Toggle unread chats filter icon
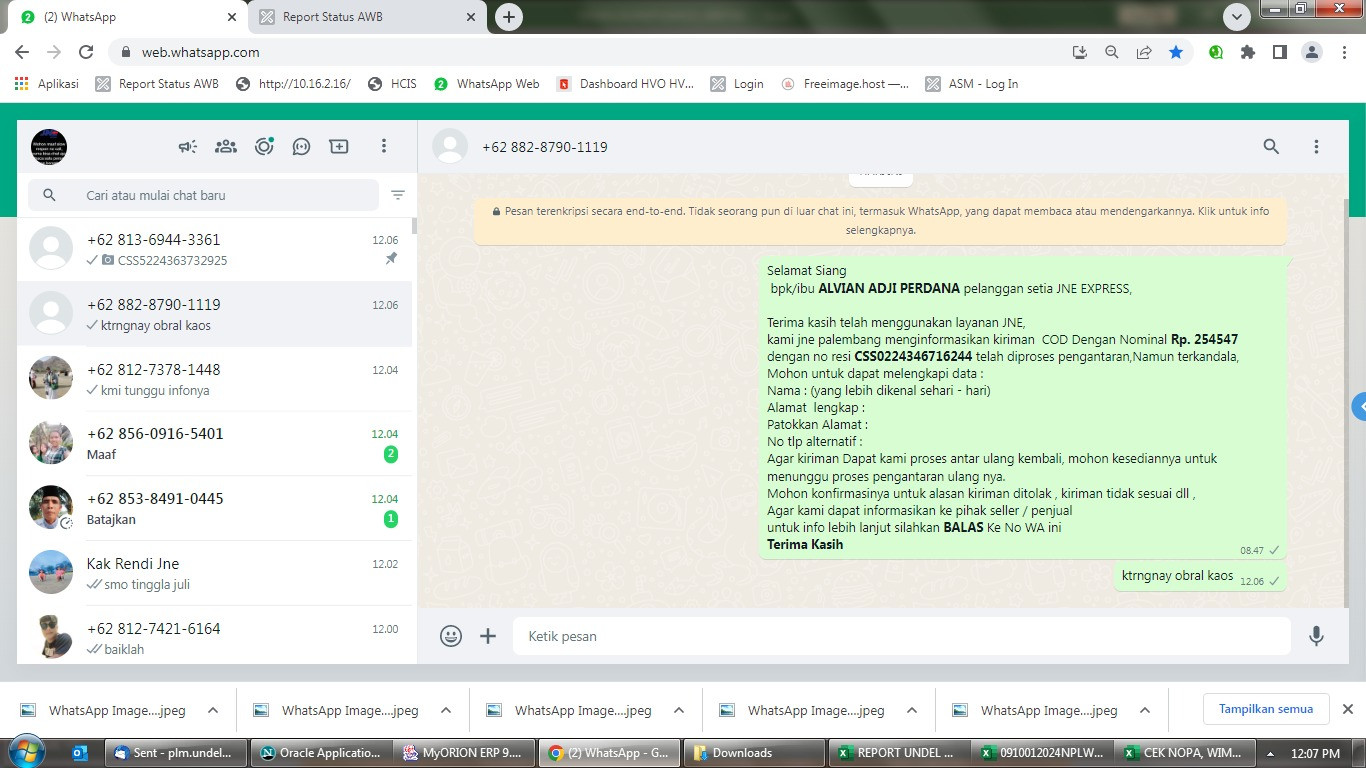1366x768 pixels. (398, 195)
